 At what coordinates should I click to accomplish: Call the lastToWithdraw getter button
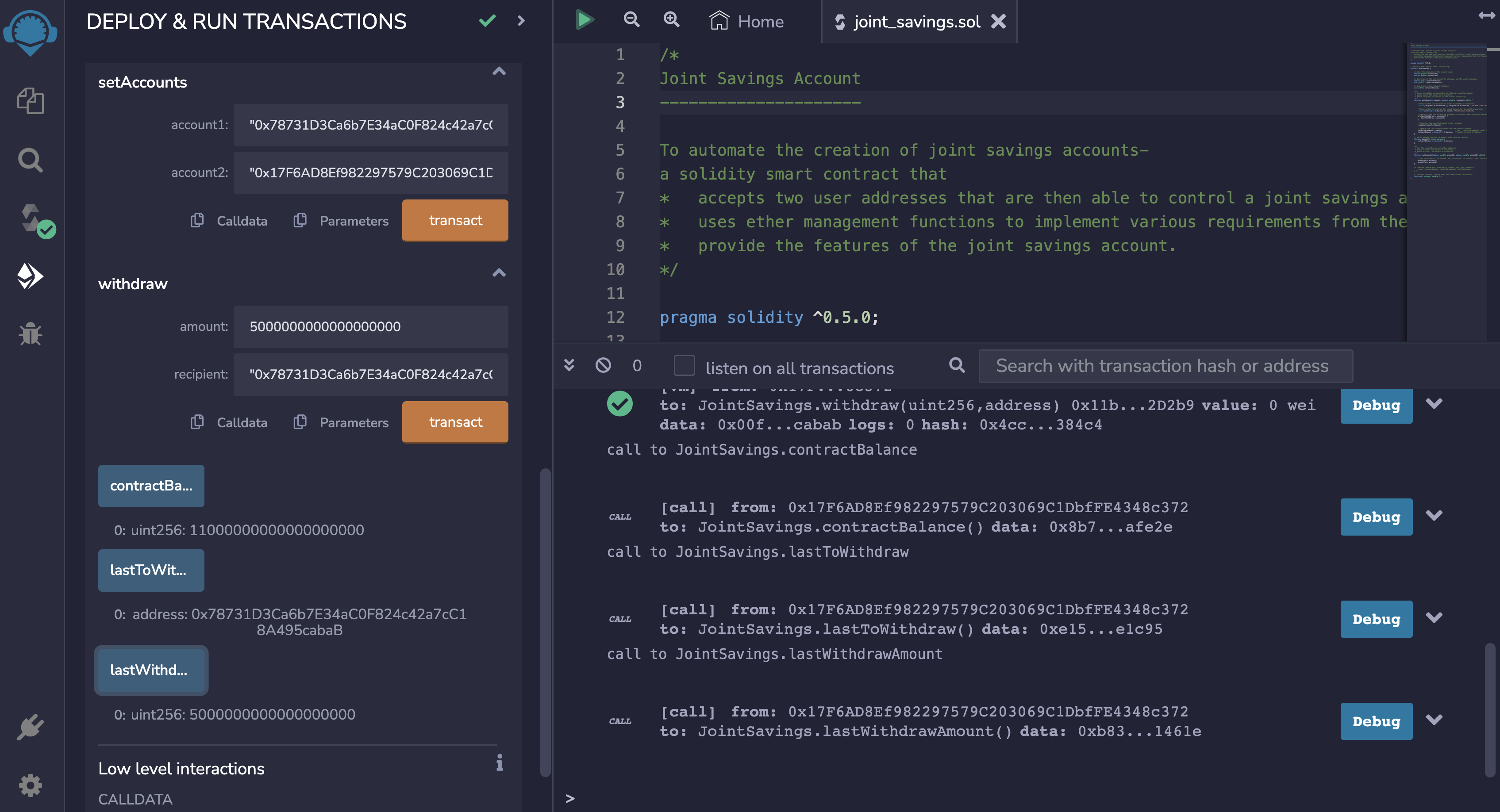151,570
